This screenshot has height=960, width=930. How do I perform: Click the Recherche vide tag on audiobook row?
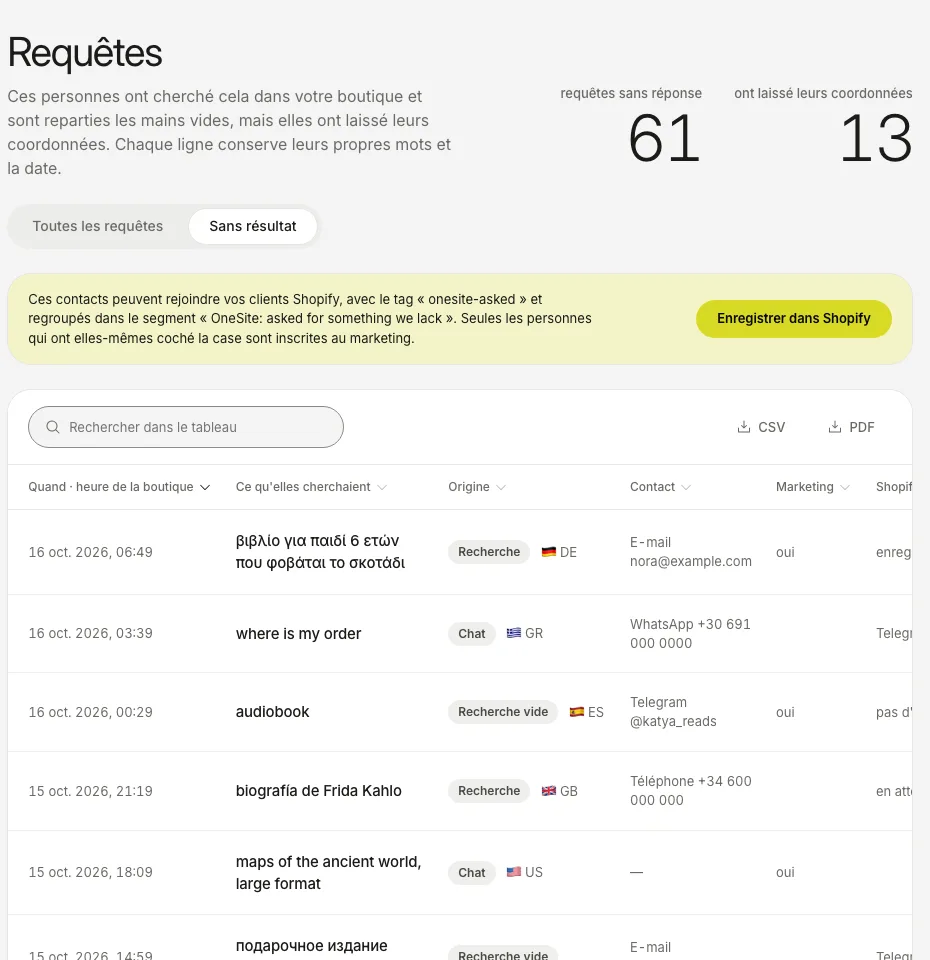(x=503, y=712)
